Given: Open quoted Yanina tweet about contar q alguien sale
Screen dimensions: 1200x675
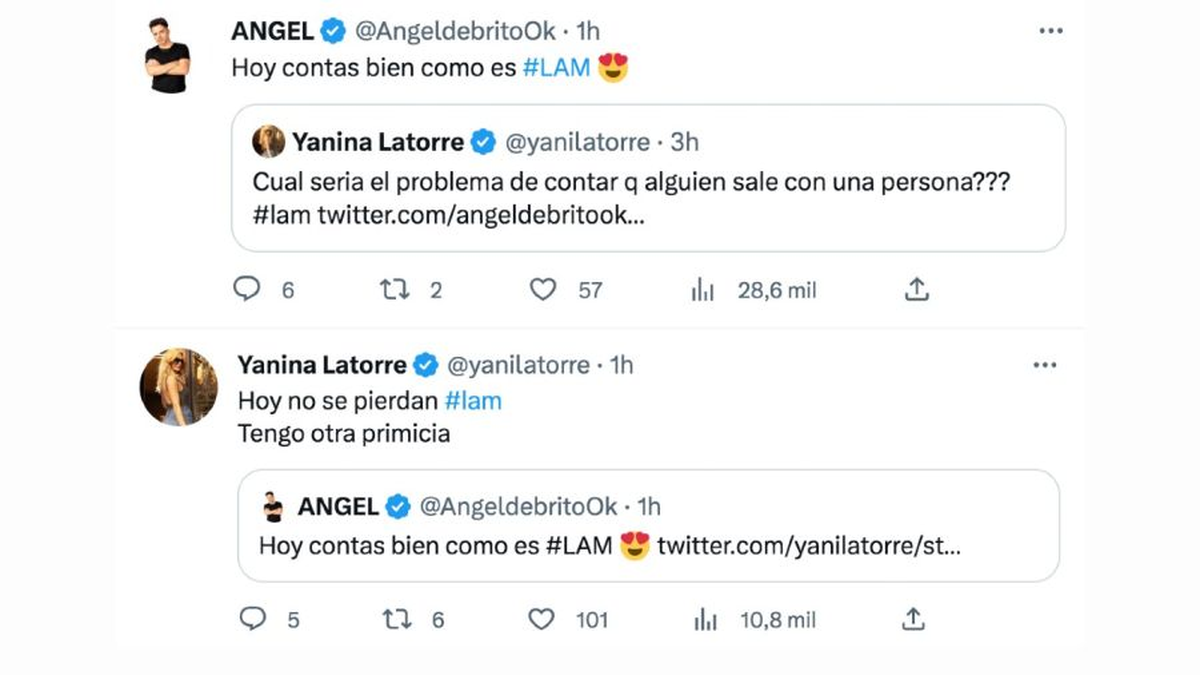Looking at the screenshot, I should pos(648,187).
